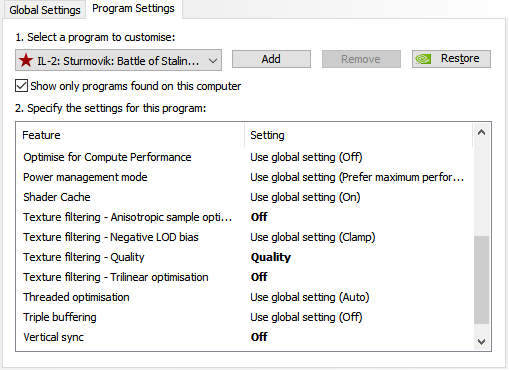509x370 pixels.
Task: Open Triple buffering setting value
Action: pyautogui.click(x=306, y=317)
